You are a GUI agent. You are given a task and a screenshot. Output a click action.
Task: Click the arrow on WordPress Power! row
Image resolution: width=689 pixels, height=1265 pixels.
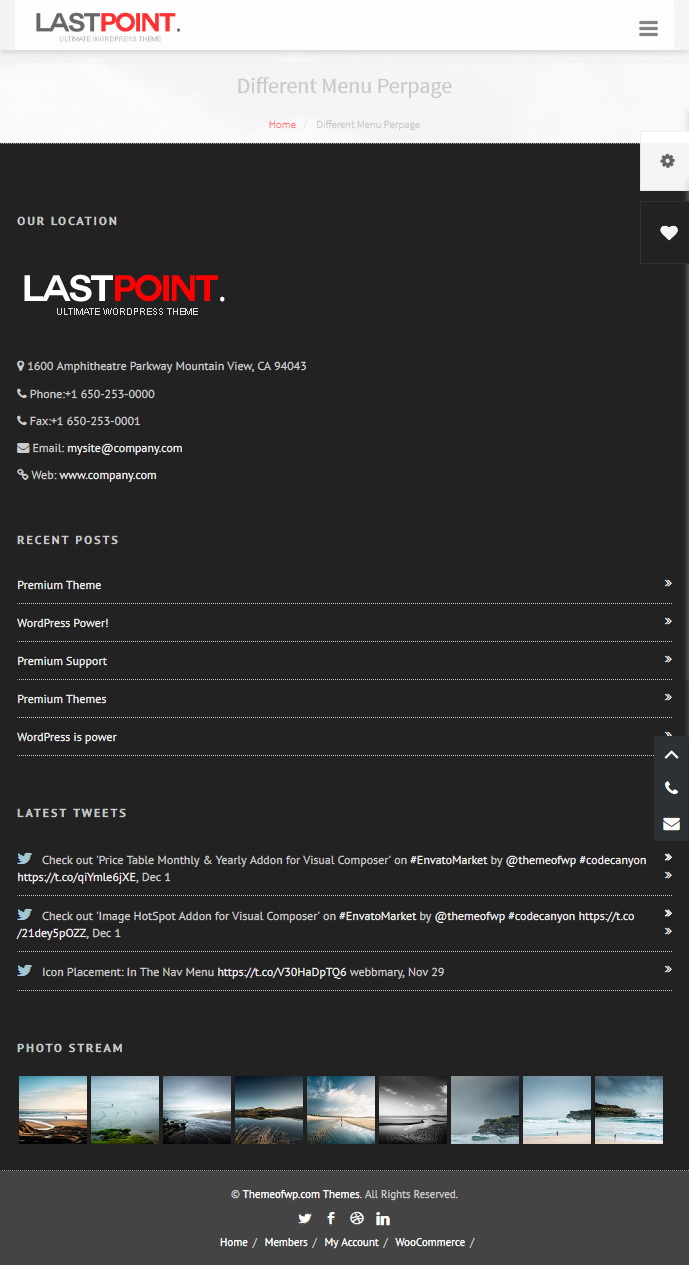pyautogui.click(x=668, y=621)
